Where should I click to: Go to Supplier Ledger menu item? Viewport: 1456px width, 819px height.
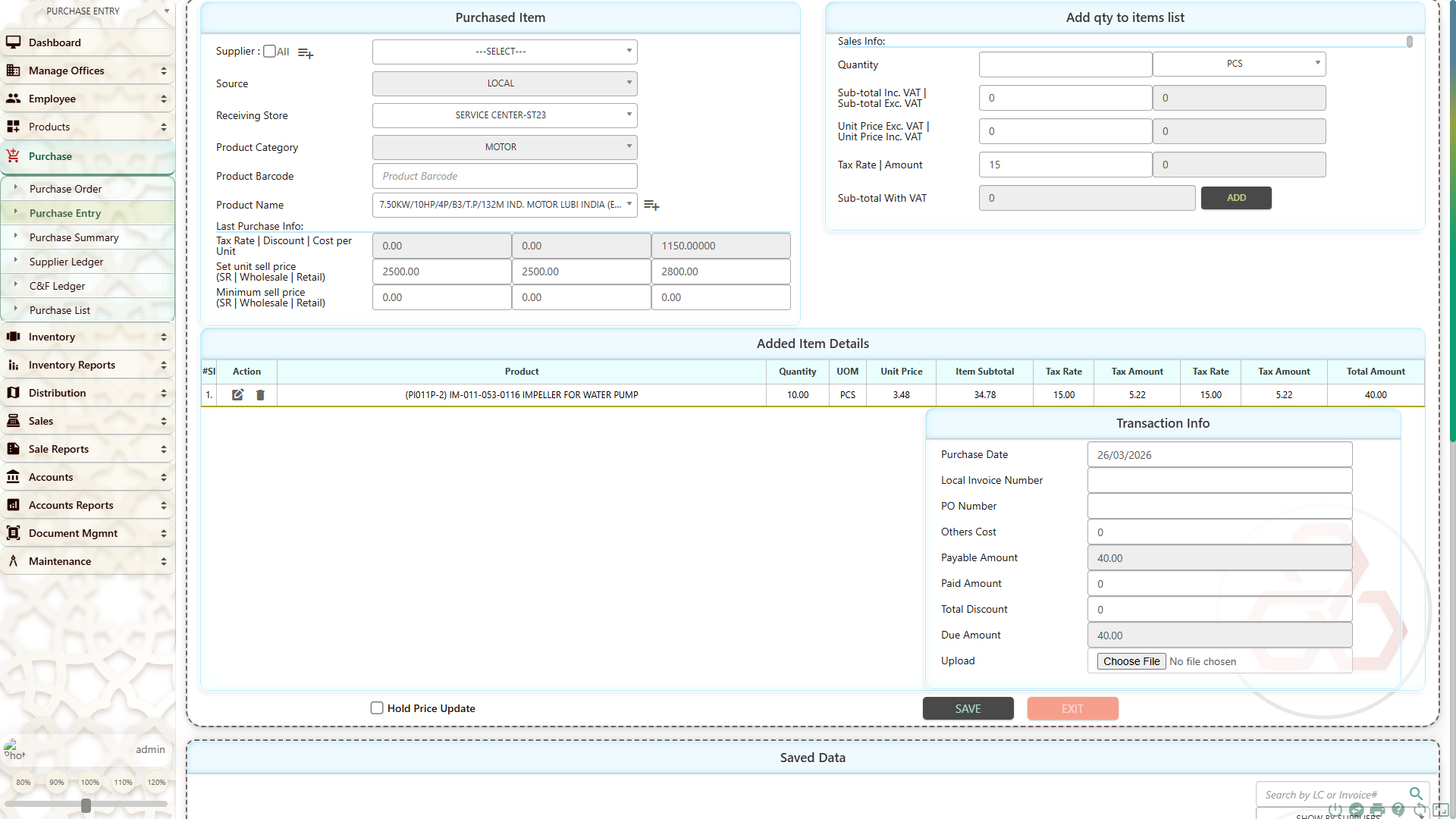(x=66, y=262)
